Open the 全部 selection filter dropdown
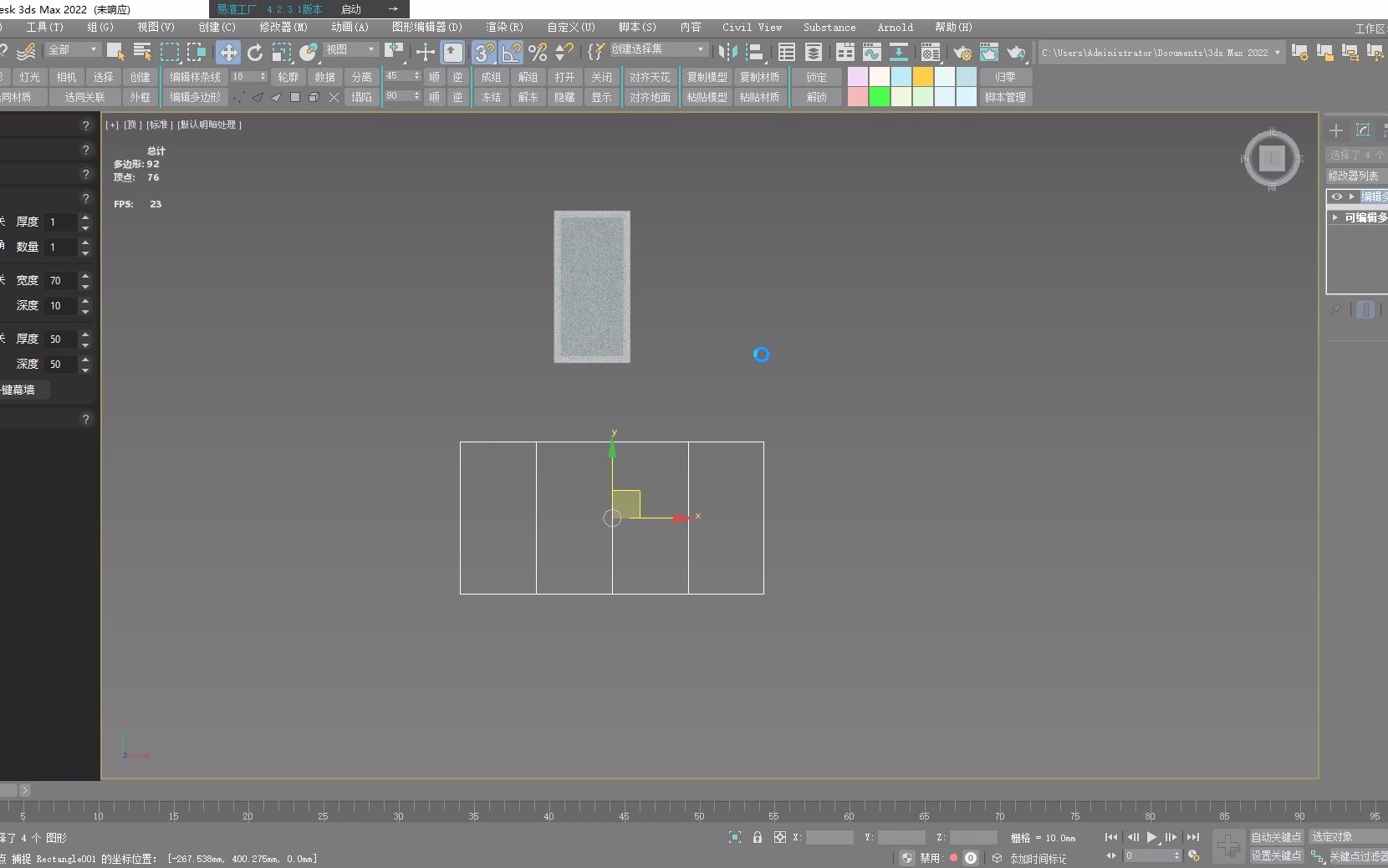The width and height of the screenshot is (1388, 868). [x=73, y=50]
